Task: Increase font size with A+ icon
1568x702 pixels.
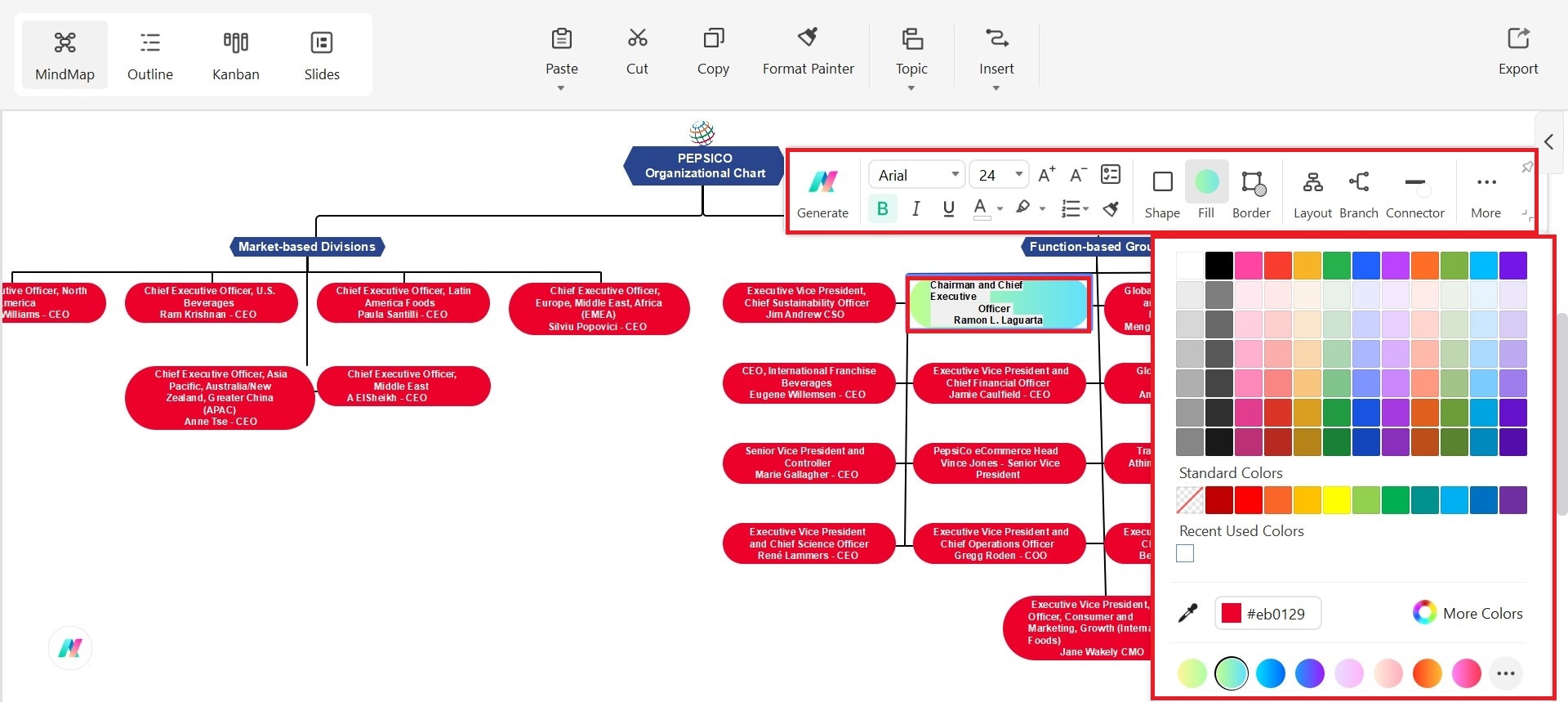Action: [x=1046, y=174]
